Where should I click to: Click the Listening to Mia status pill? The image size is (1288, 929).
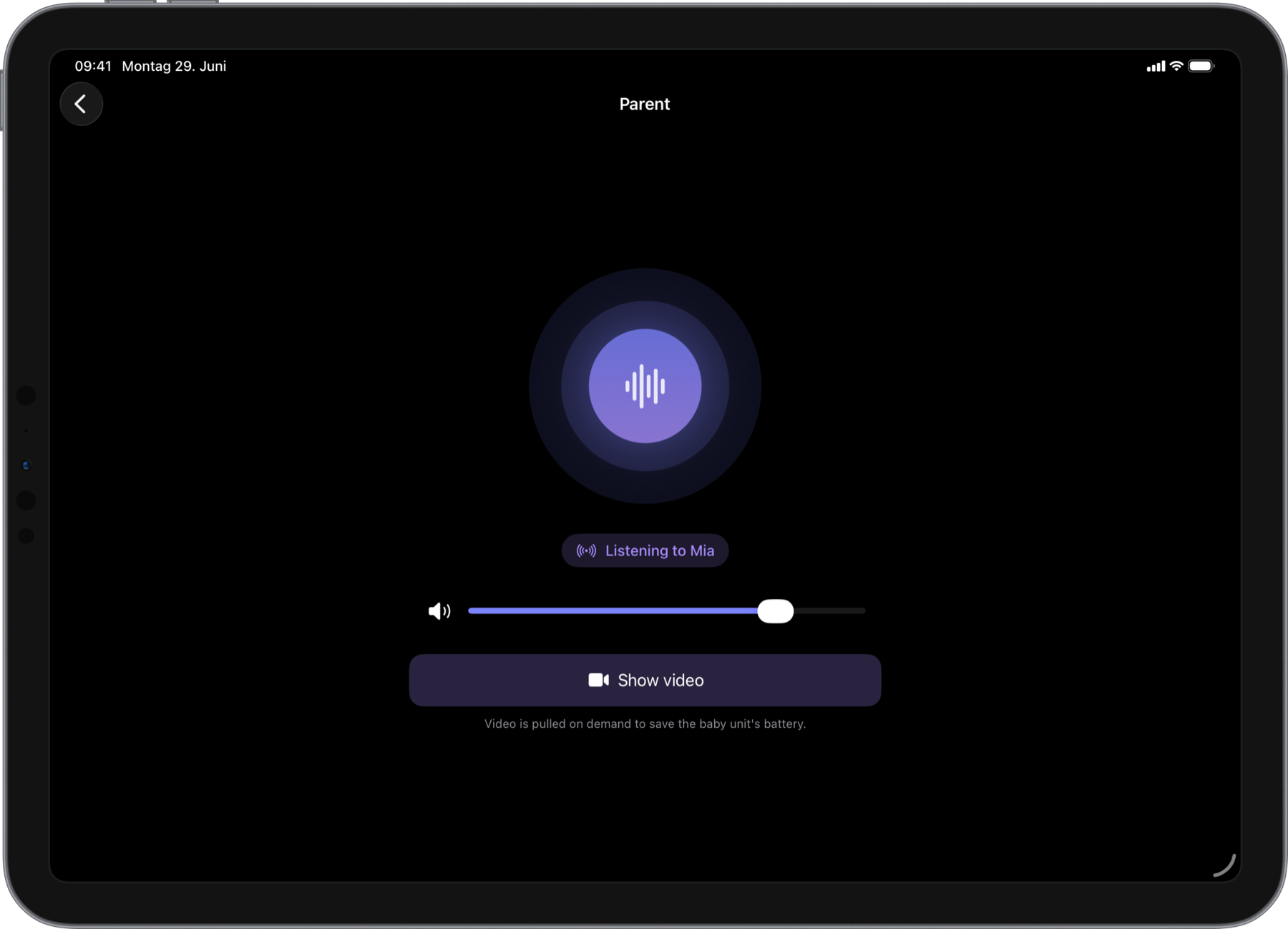pos(645,550)
